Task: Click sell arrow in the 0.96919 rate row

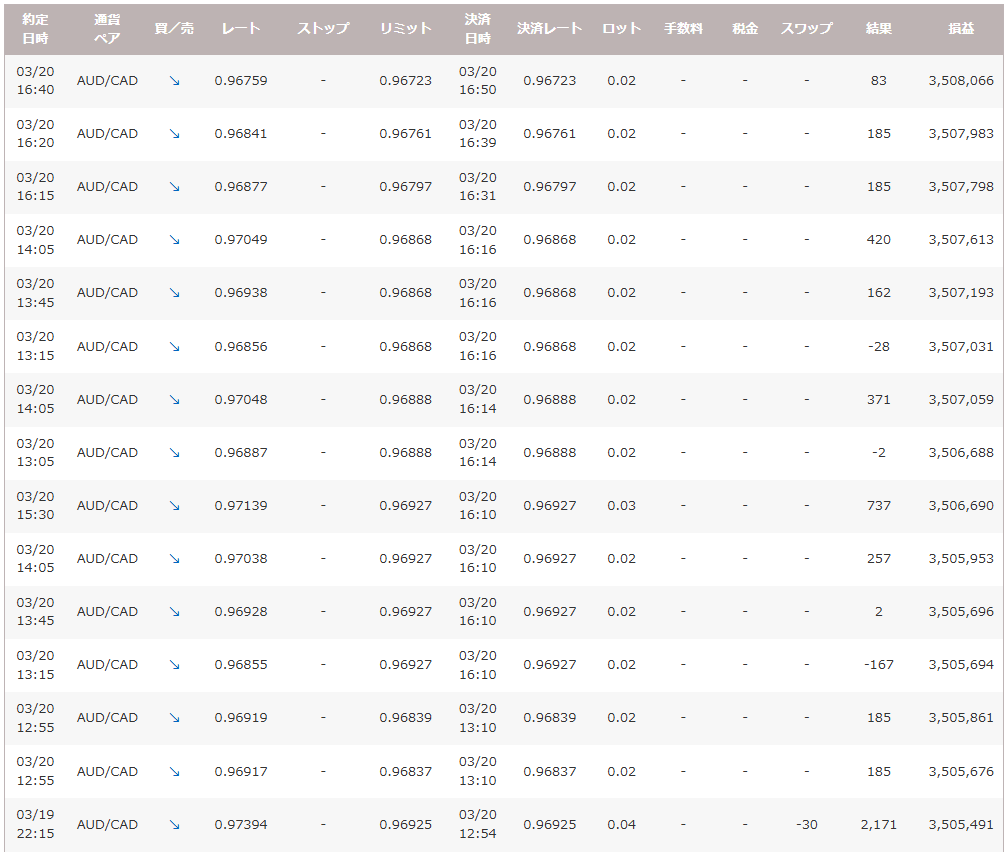Action: 174,718
